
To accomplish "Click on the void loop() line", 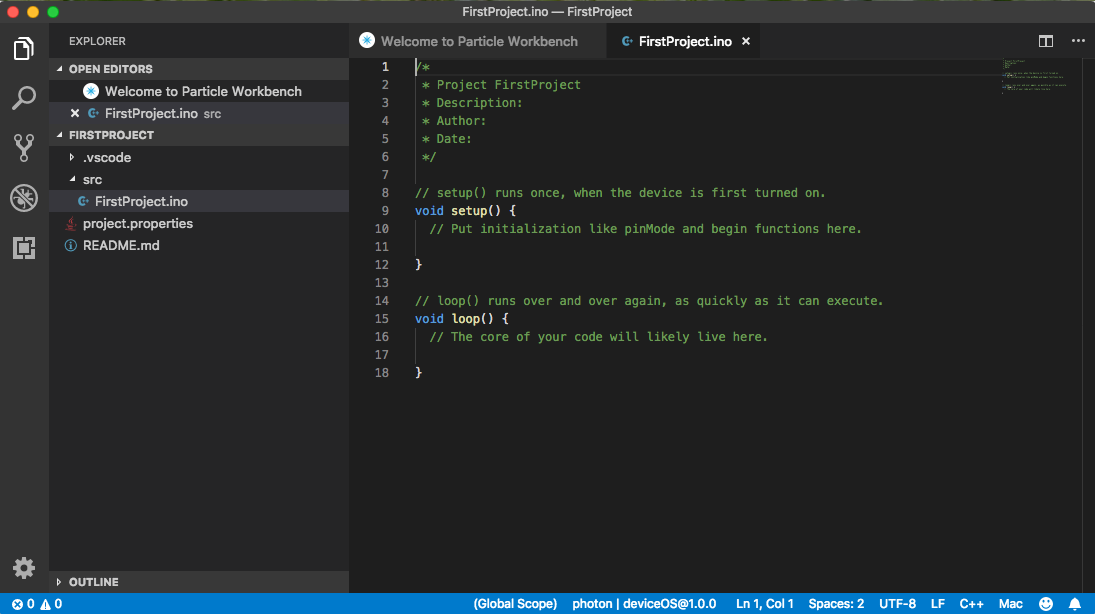I will click(x=462, y=319).
